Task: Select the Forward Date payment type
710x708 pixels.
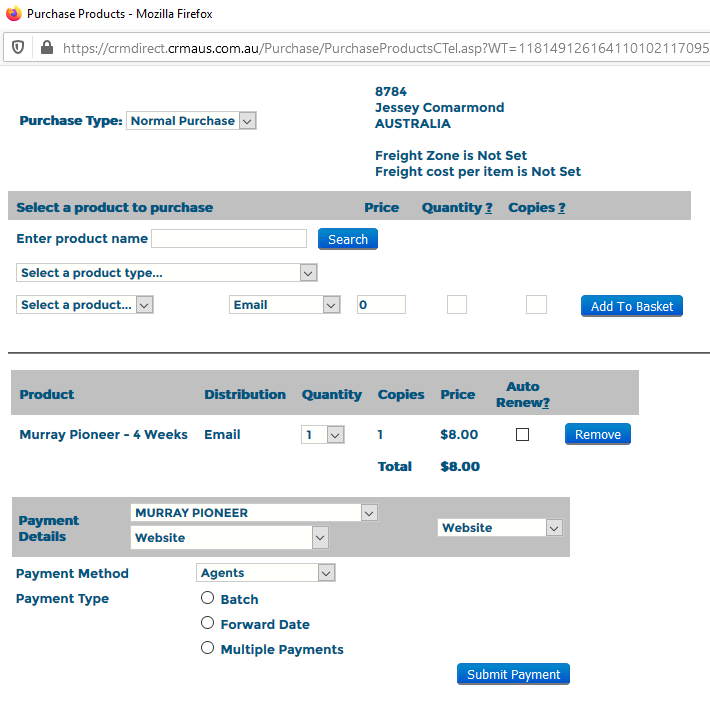Action: (x=207, y=623)
